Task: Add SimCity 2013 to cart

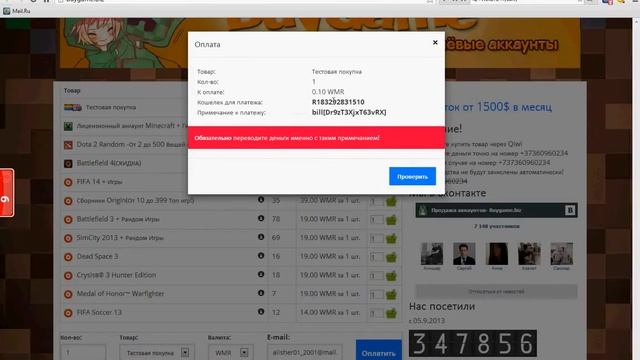Action: point(391,238)
